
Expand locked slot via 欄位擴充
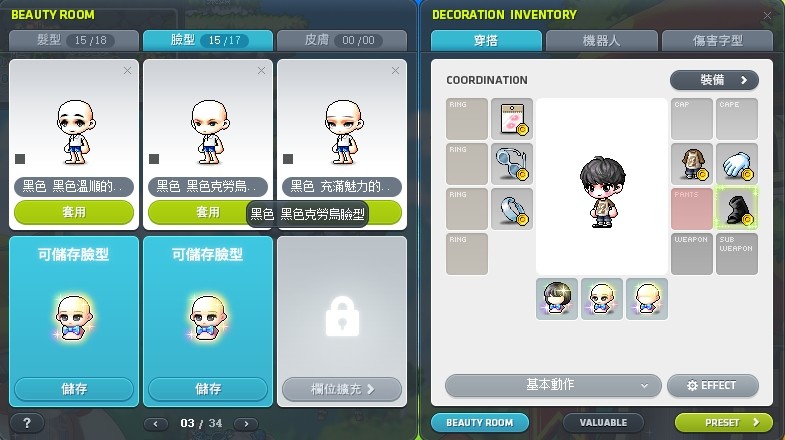(x=342, y=389)
